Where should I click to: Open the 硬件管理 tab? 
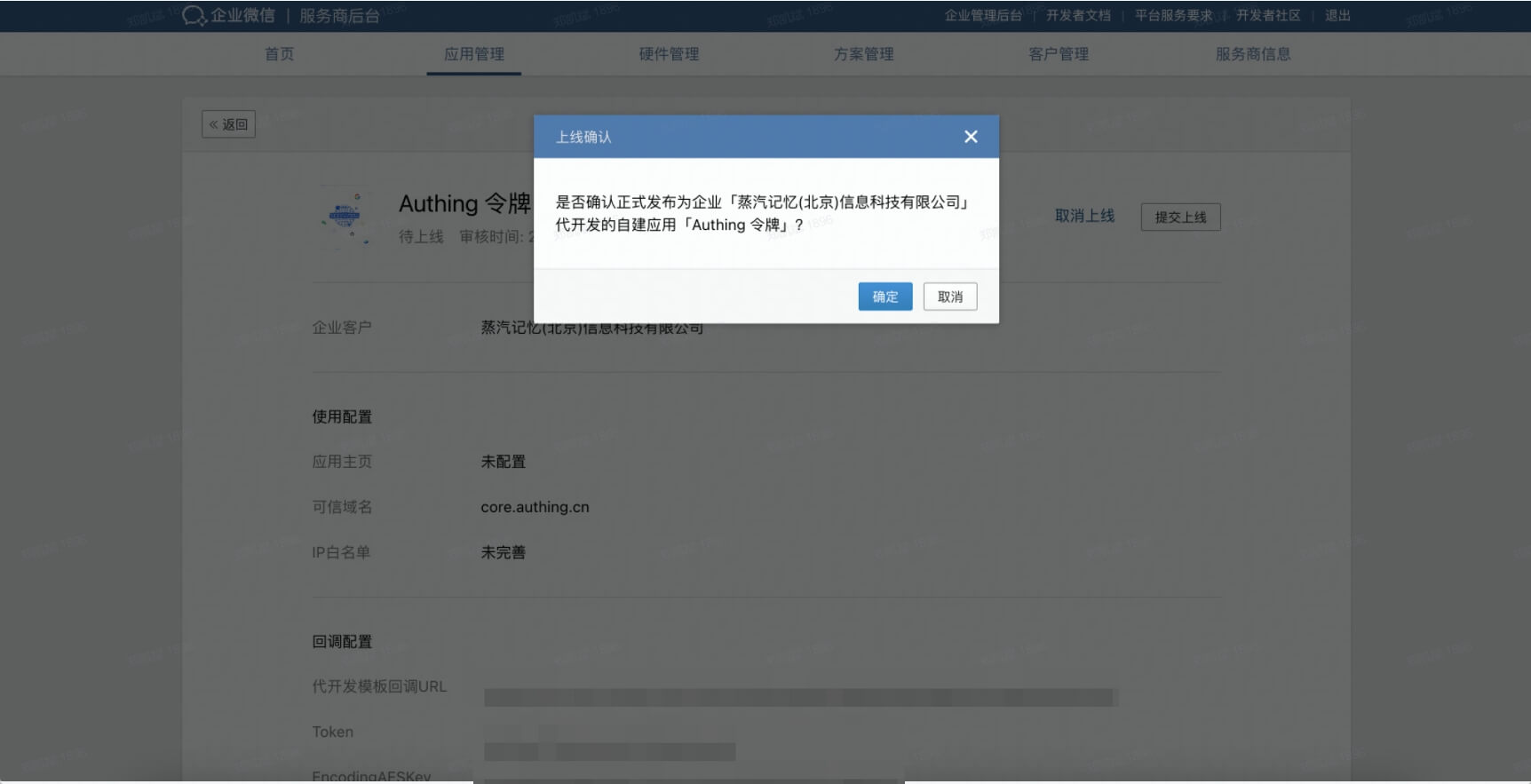click(x=669, y=54)
